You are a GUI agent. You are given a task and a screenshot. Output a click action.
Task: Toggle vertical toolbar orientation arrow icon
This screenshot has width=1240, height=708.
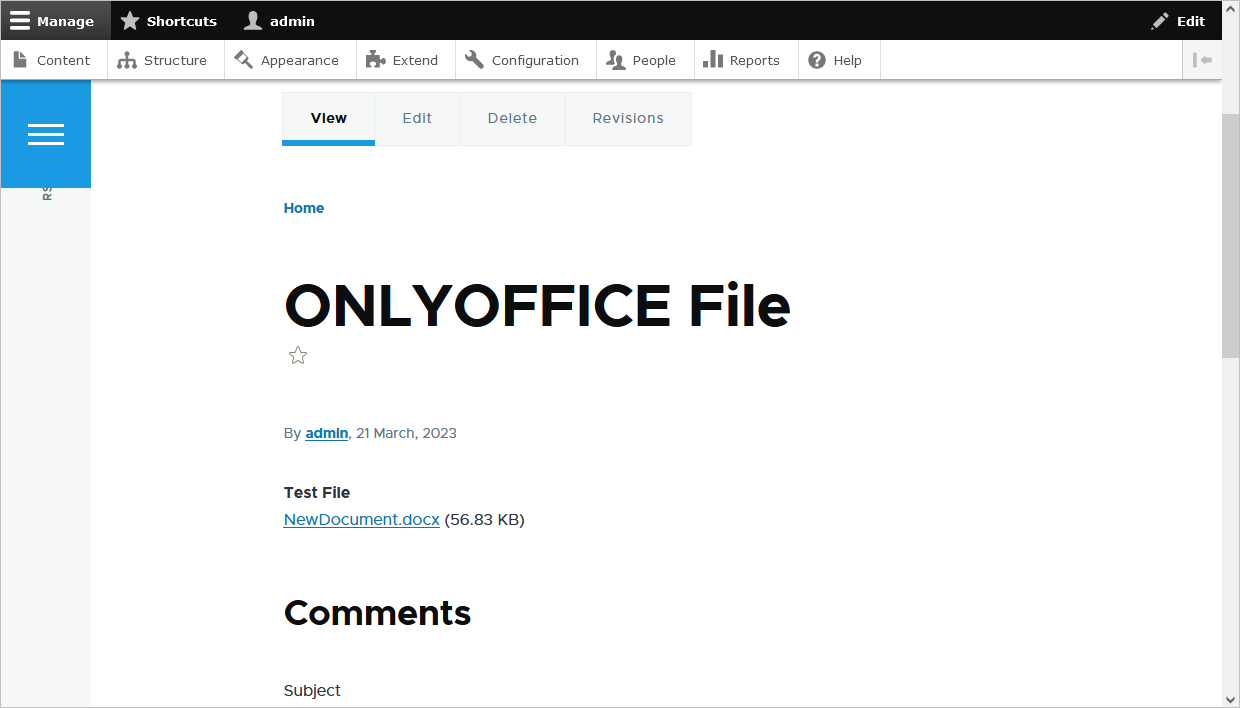point(1203,59)
